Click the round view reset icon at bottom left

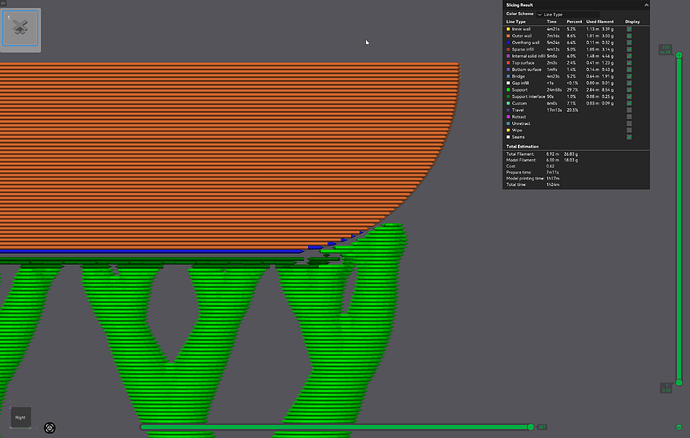[x=50, y=428]
